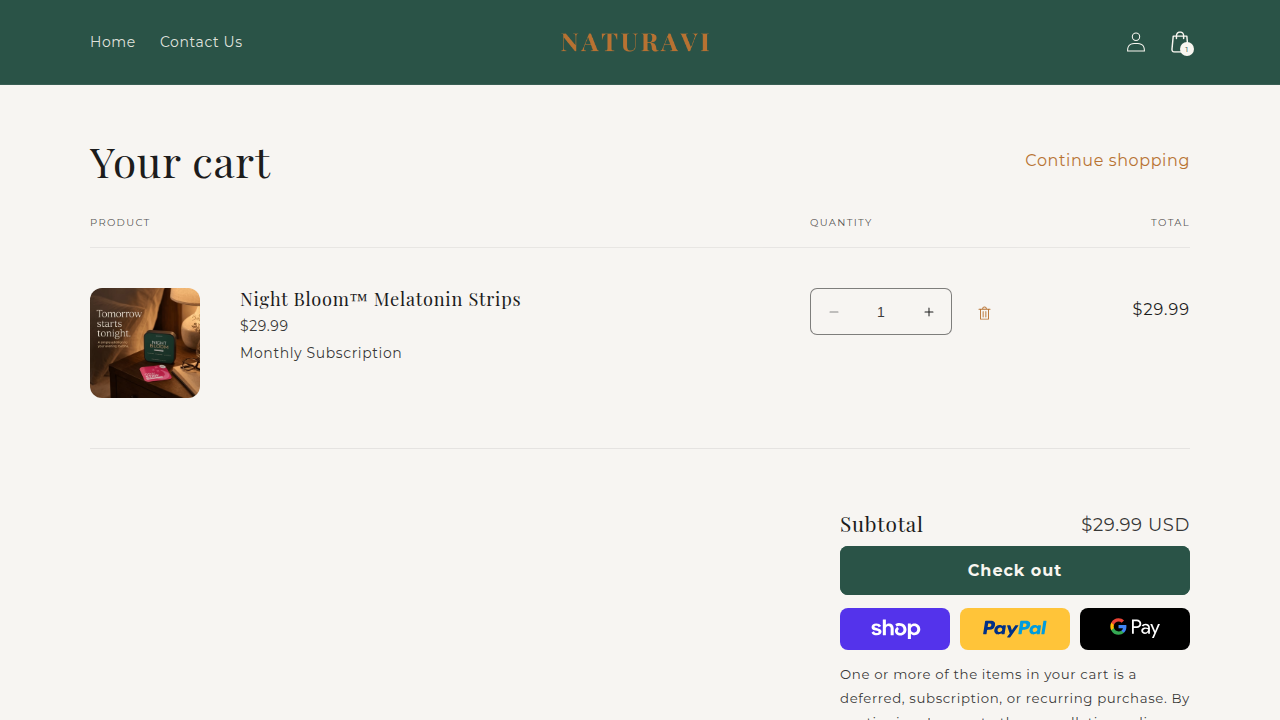Click the $29.99 unit price under product name

coord(264,326)
